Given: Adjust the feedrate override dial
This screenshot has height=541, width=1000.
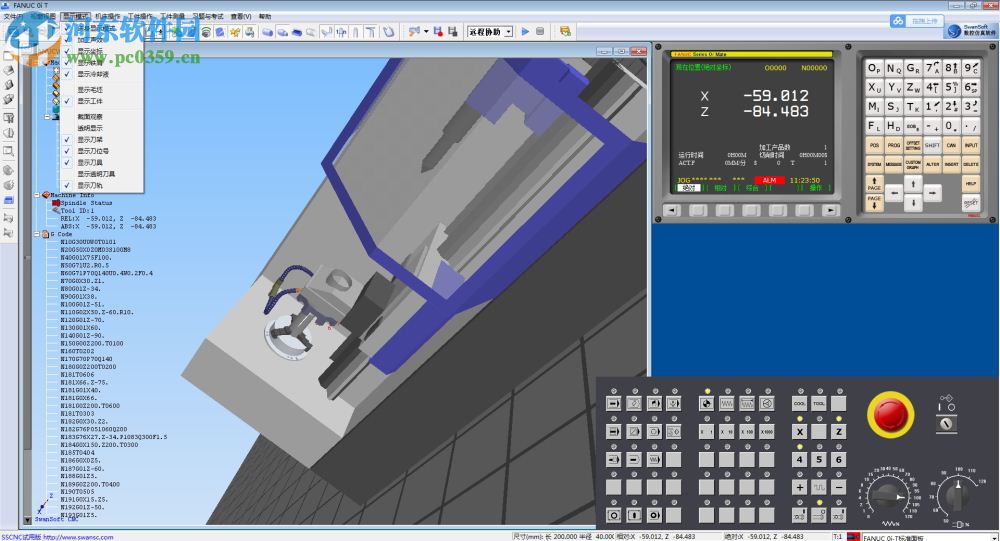Looking at the screenshot, I should tap(889, 495).
